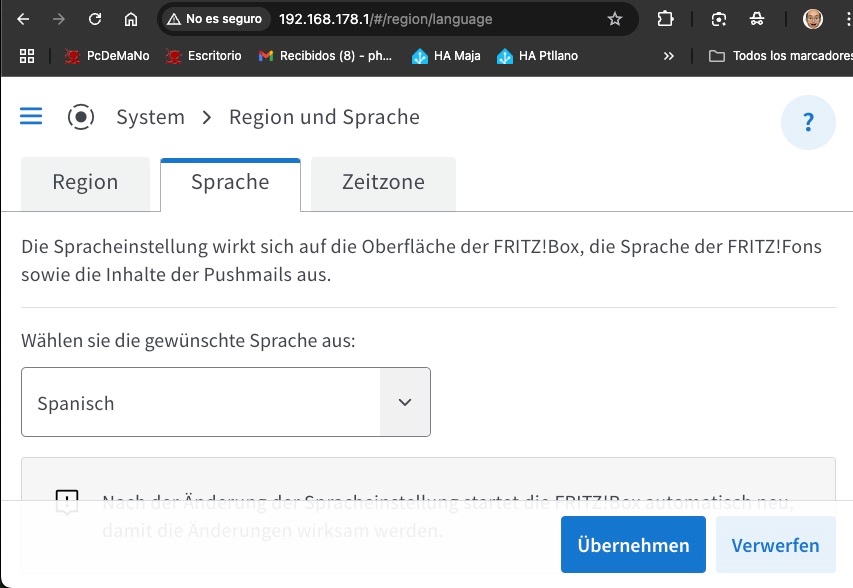Open the FRITZ!Box hamburger menu

pos(31,116)
